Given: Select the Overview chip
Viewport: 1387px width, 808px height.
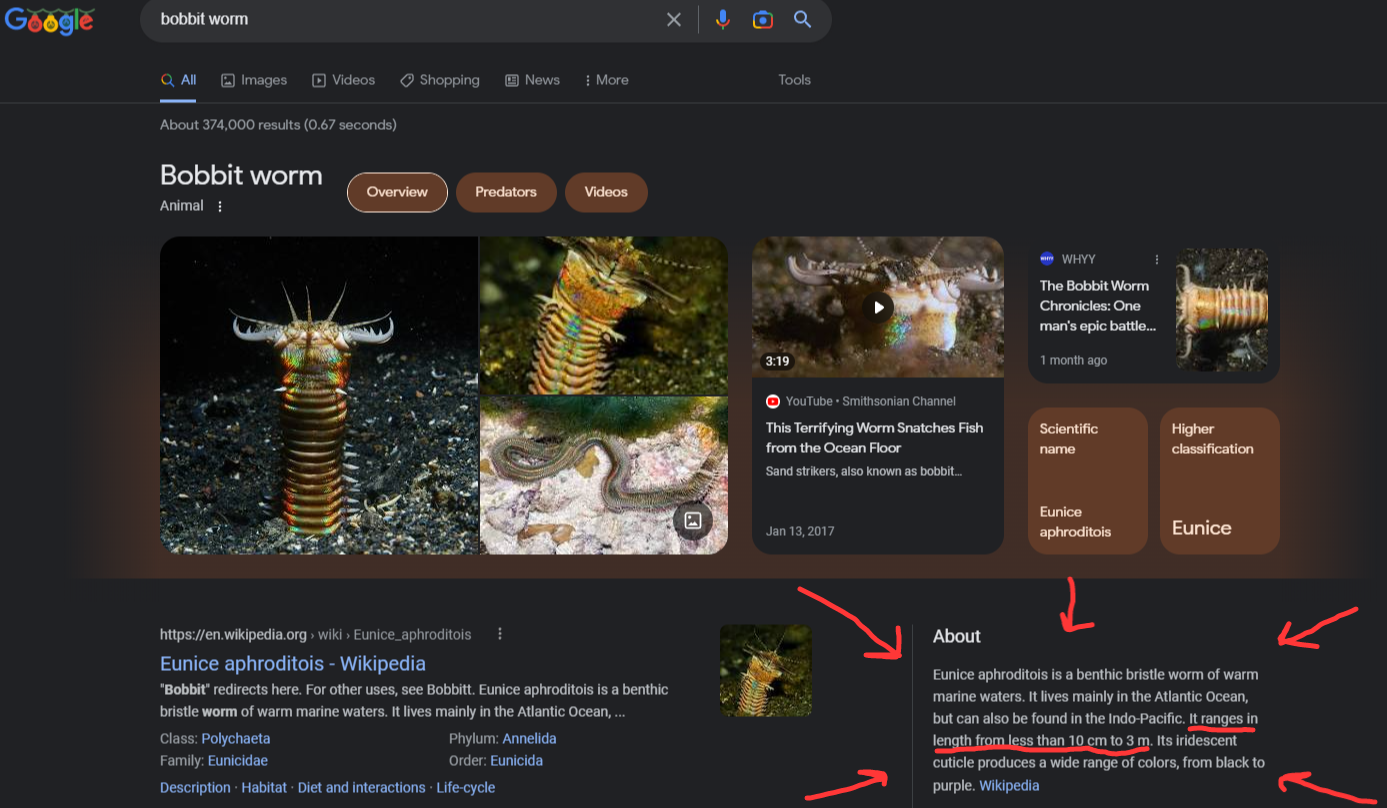Looking at the screenshot, I should coord(397,192).
